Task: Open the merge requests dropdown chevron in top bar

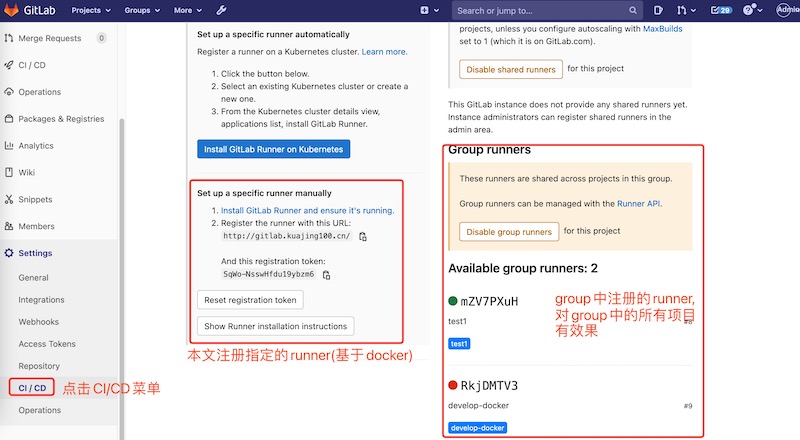Action: coord(693,10)
